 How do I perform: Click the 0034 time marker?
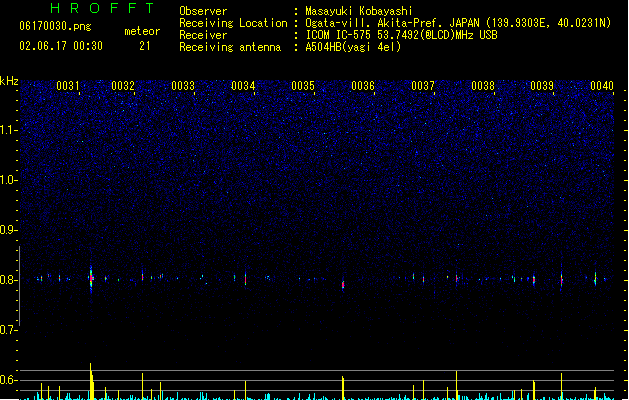pyautogui.click(x=243, y=86)
